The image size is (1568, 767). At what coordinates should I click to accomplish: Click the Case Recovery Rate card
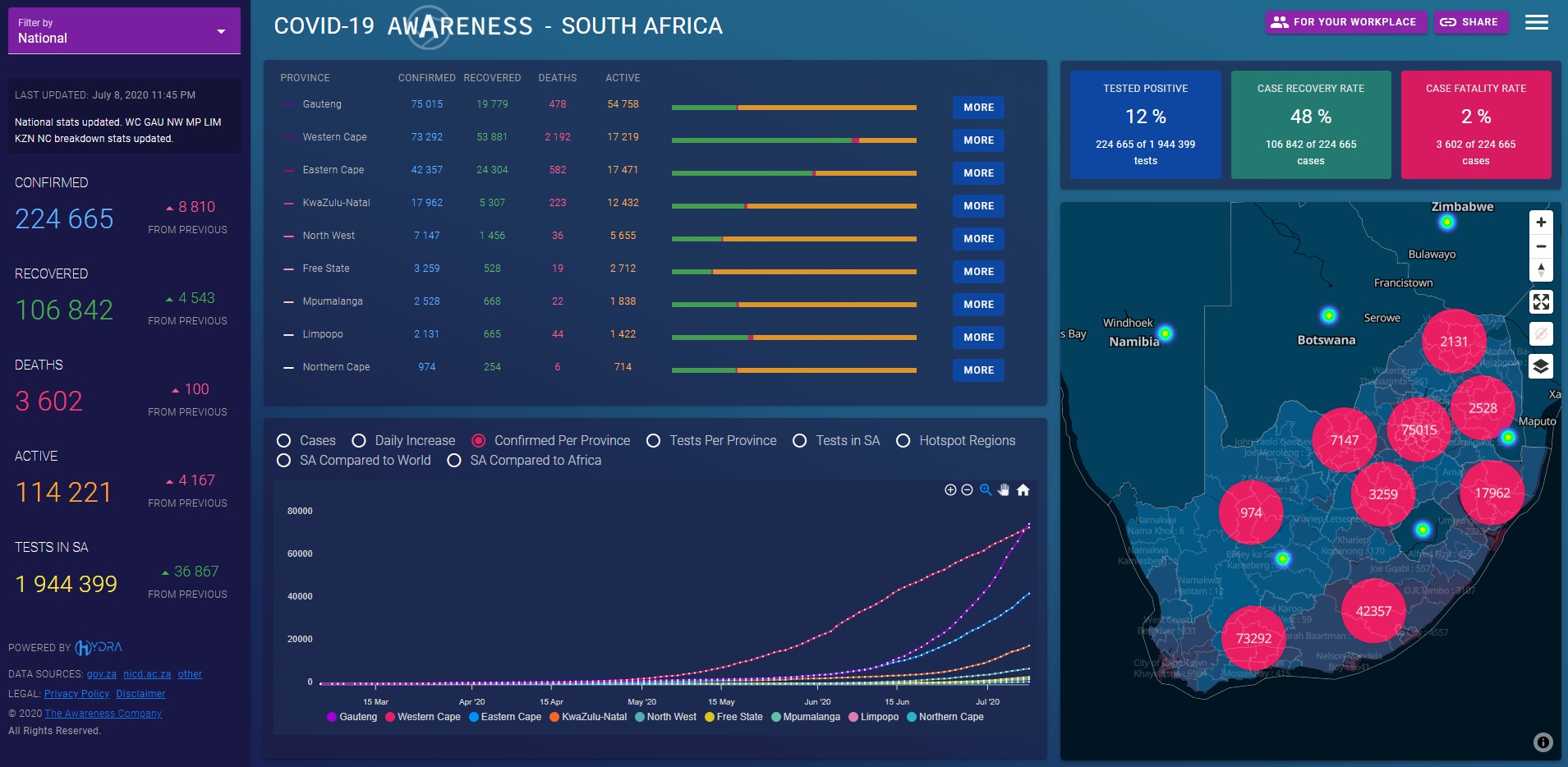click(1311, 125)
